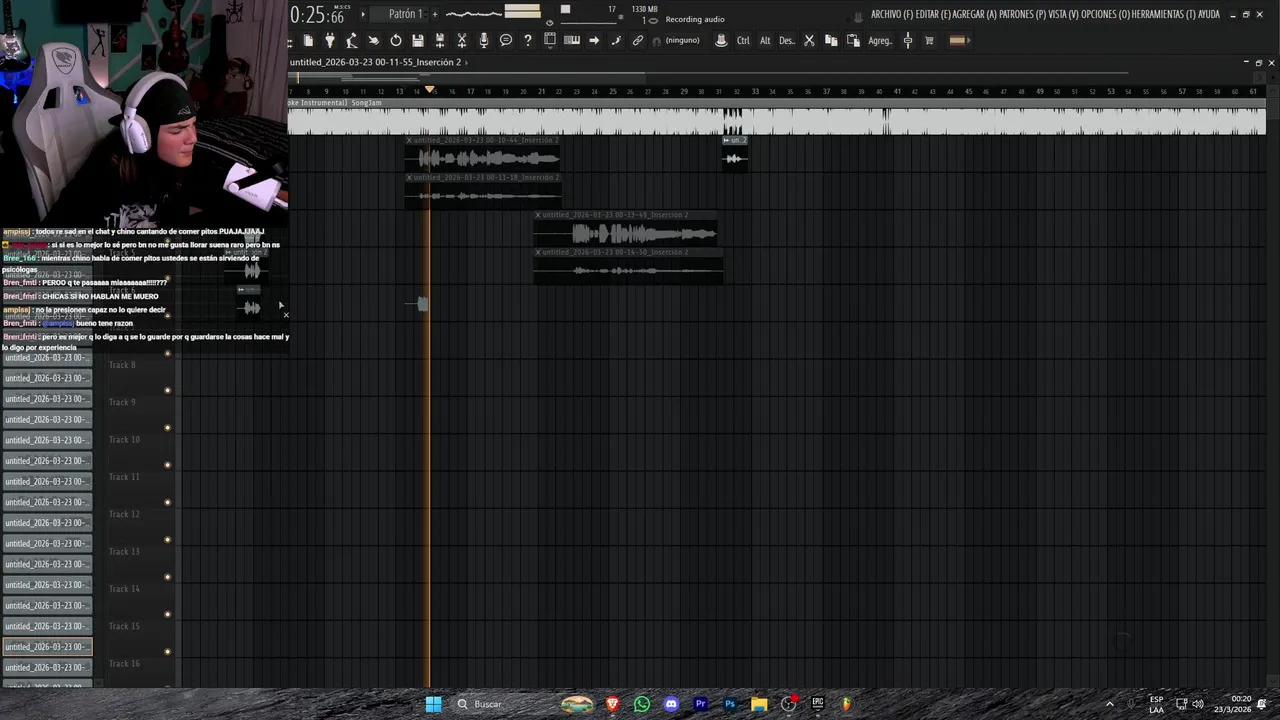The height and width of the screenshot is (720, 1280).
Task: Open the AGREGAR (A) menu
Action: [974, 14]
